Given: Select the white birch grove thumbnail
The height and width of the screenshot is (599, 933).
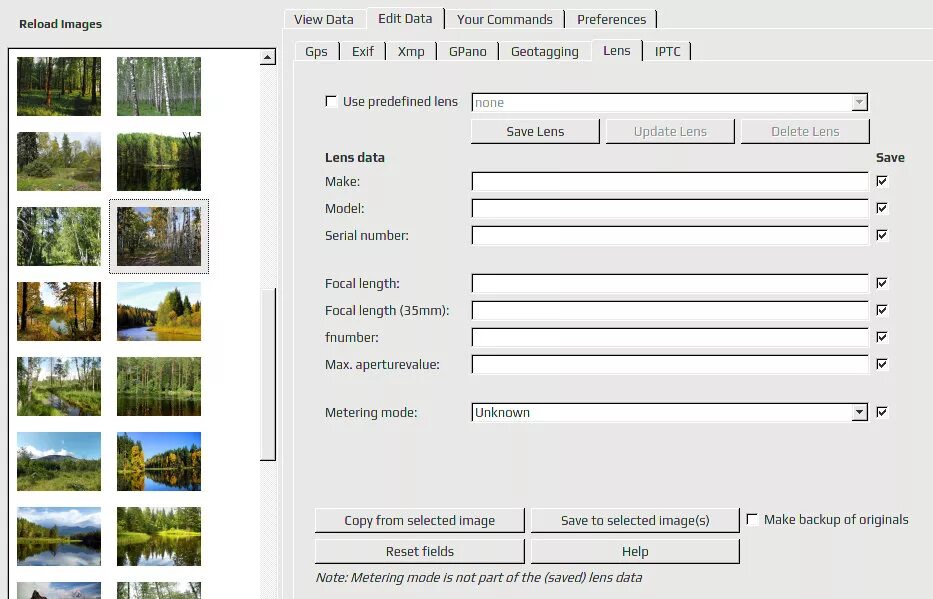Looking at the screenshot, I should (x=159, y=86).
